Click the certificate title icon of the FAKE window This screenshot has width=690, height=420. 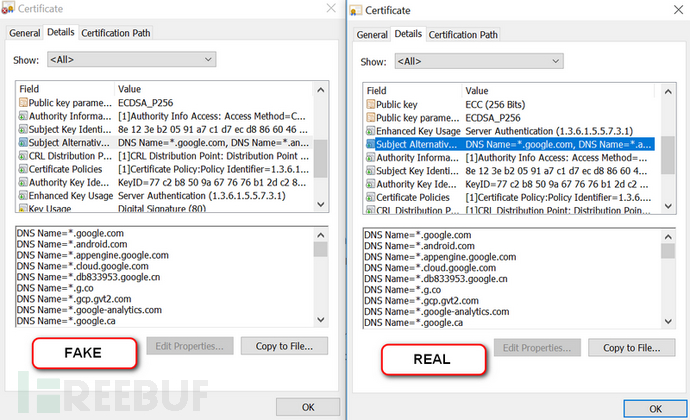[x=8, y=8]
